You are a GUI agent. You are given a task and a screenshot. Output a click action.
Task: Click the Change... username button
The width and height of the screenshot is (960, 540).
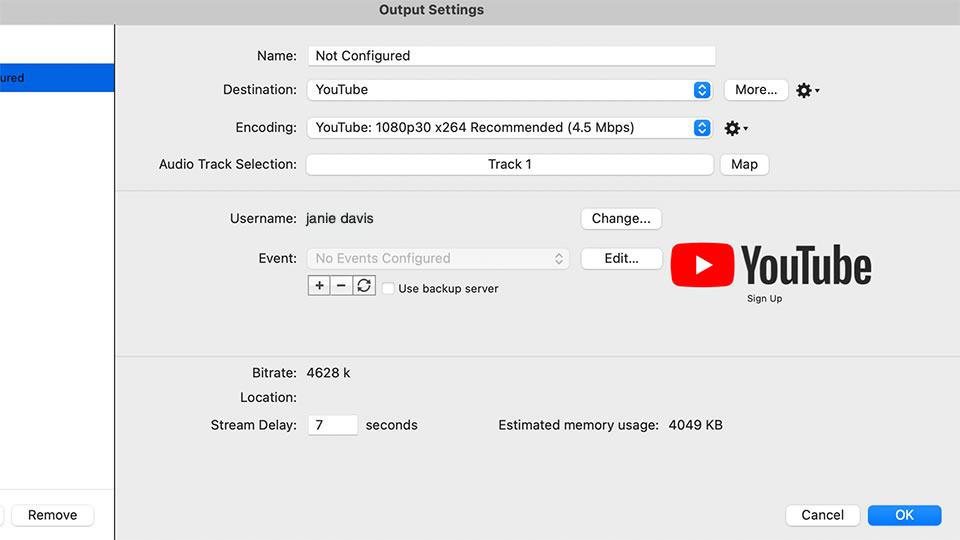(621, 219)
